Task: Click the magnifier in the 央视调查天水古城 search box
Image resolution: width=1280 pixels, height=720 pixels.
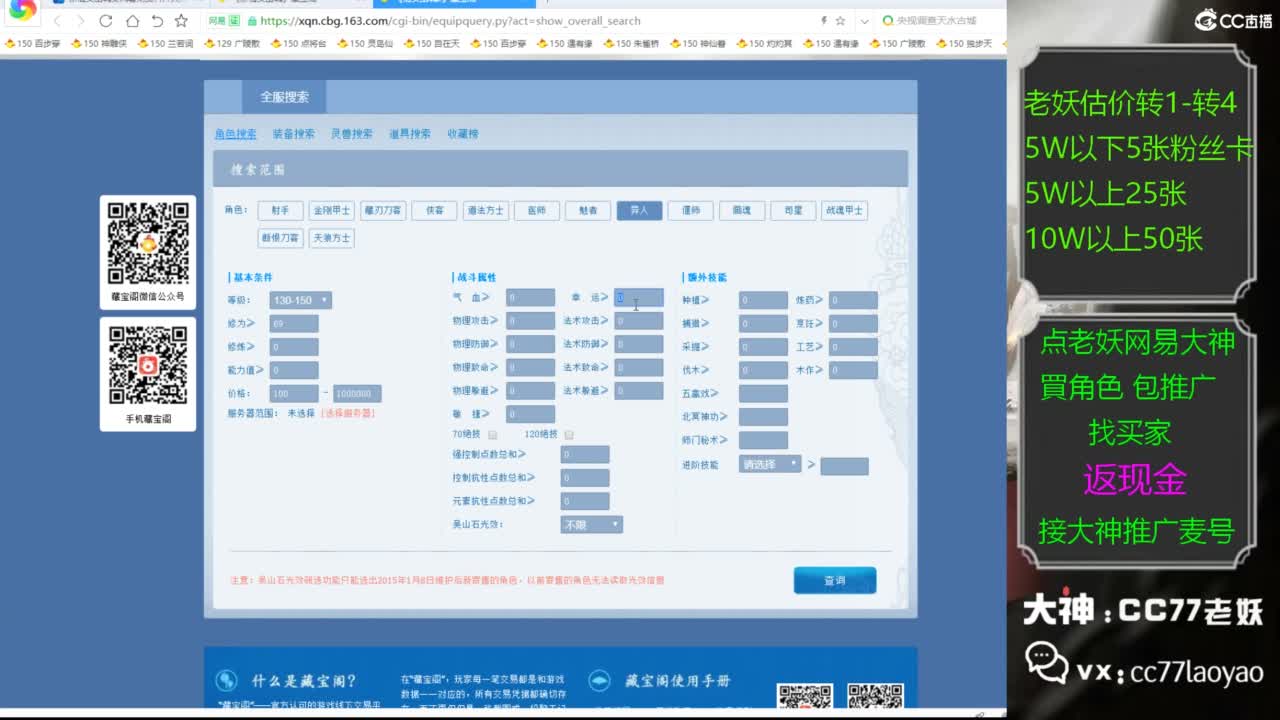Action: click(x=888, y=19)
